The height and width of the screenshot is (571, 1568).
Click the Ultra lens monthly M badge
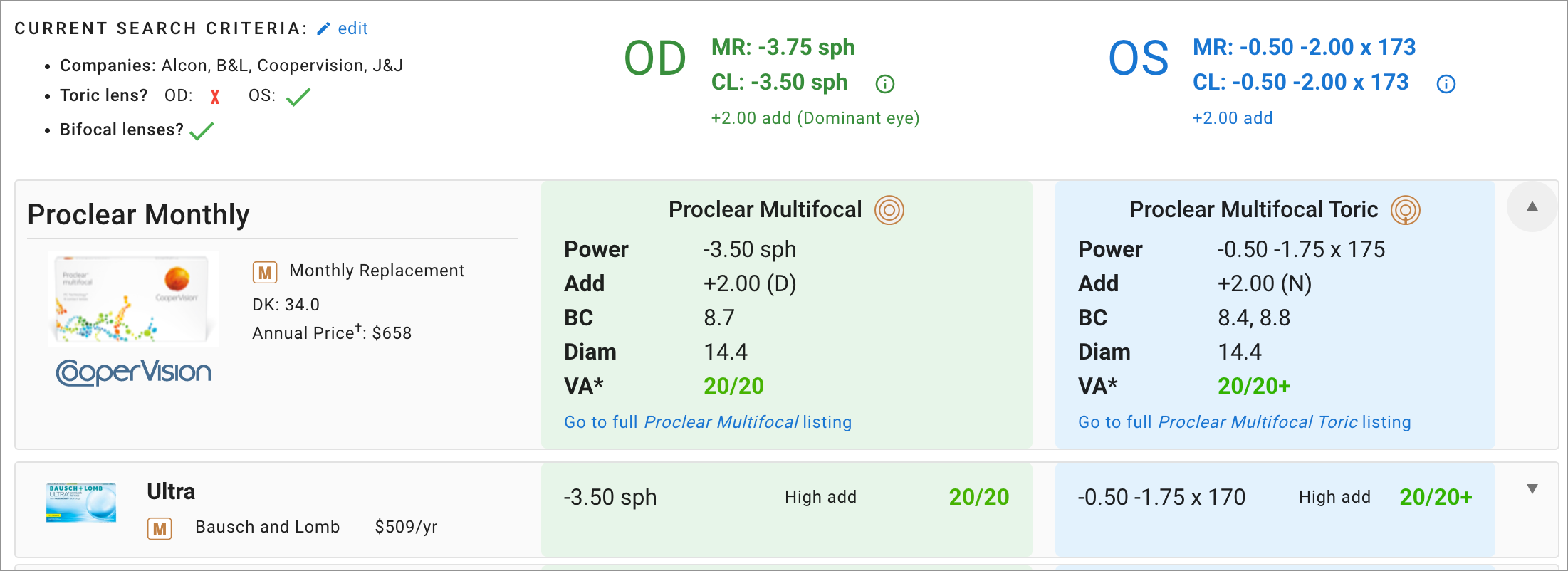(160, 528)
